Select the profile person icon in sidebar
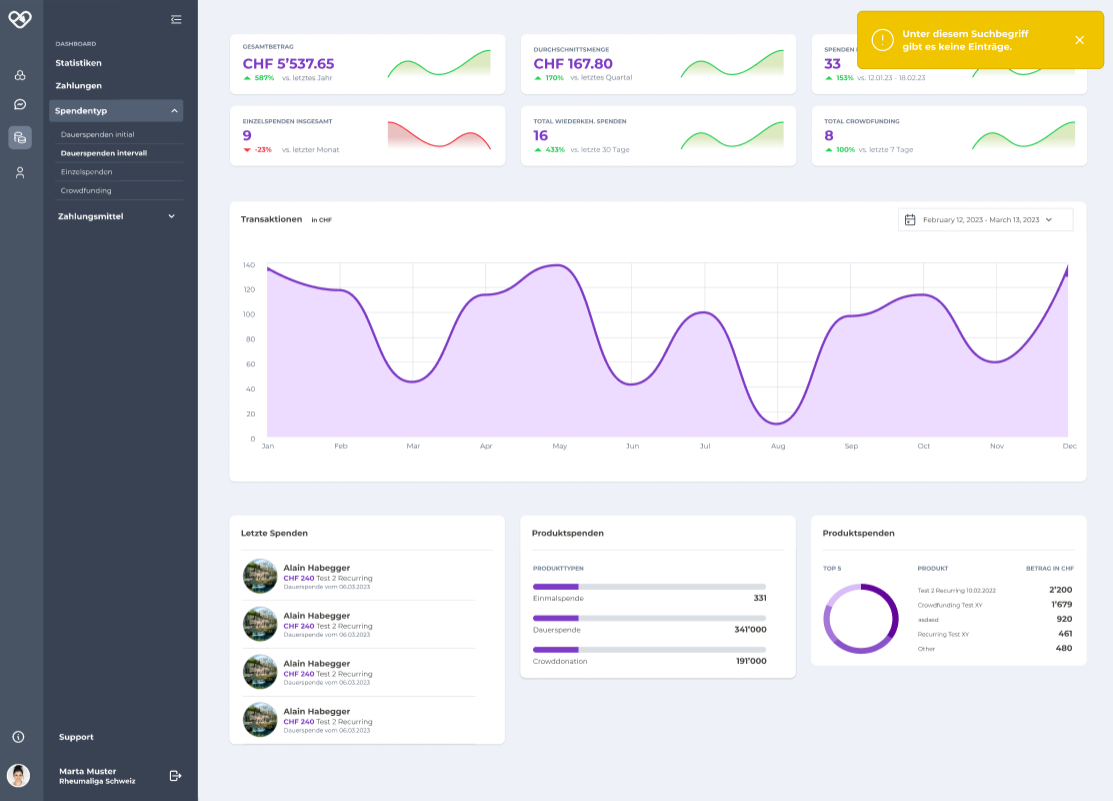 [19, 171]
